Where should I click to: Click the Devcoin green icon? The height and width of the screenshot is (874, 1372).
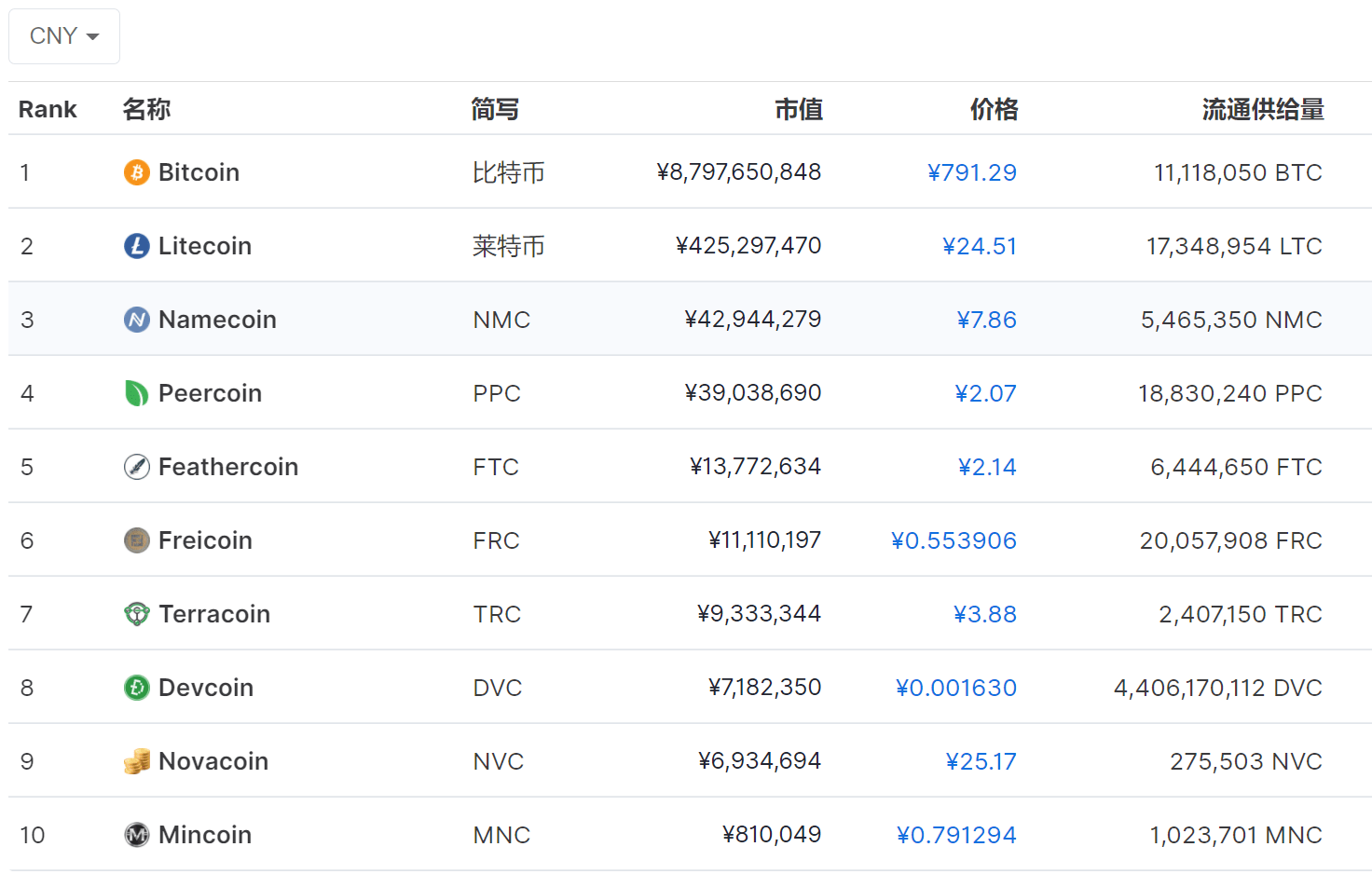pos(137,688)
